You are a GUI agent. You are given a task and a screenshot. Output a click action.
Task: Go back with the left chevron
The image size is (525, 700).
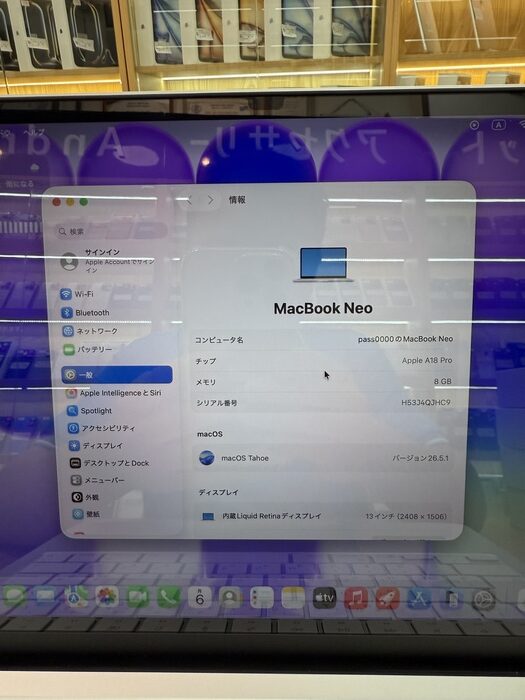point(189,200)
